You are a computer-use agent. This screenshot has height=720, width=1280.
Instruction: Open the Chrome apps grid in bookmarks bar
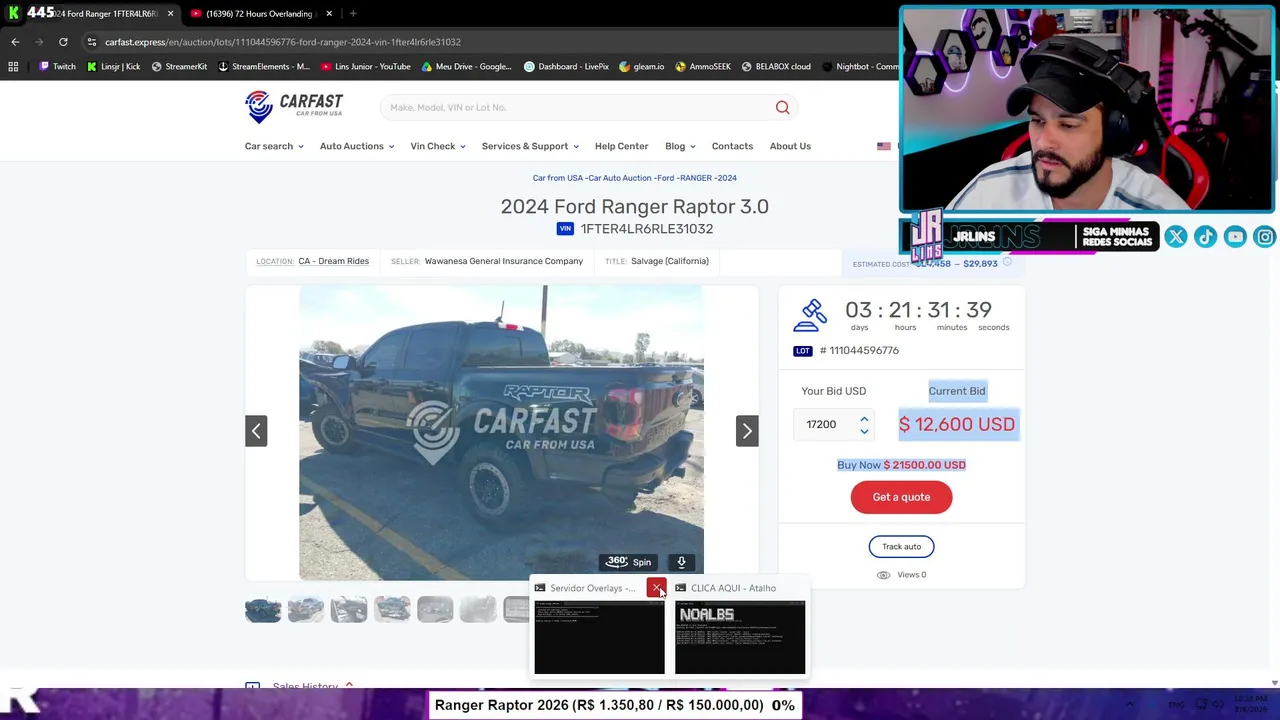coord(13,67)
